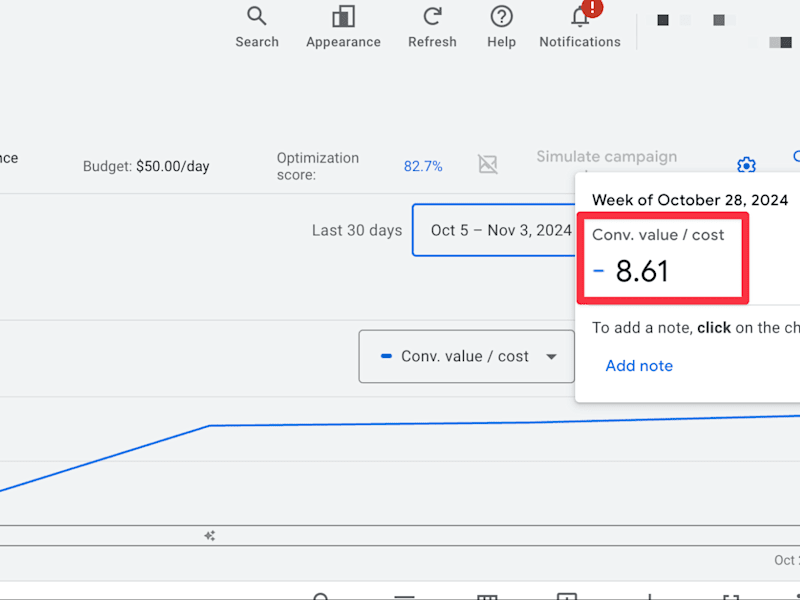Open the Help menu
800x600 pixels.
[502, 27]
